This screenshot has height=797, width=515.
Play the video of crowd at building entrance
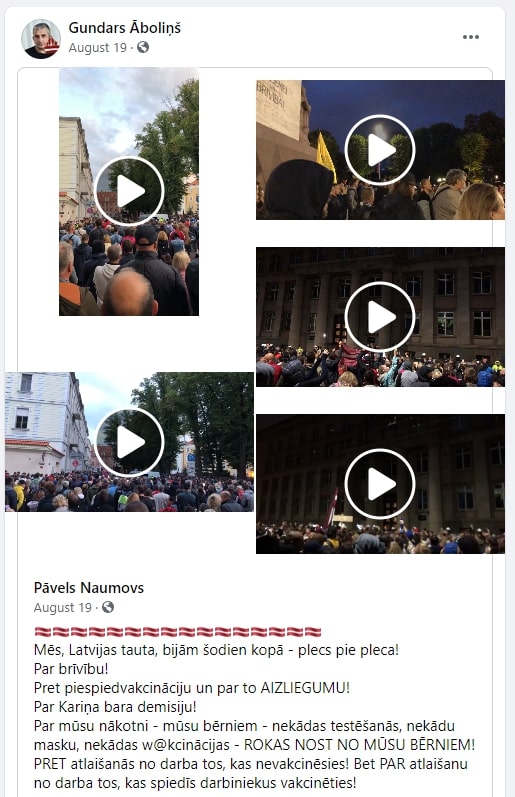[x=380, y=317]
